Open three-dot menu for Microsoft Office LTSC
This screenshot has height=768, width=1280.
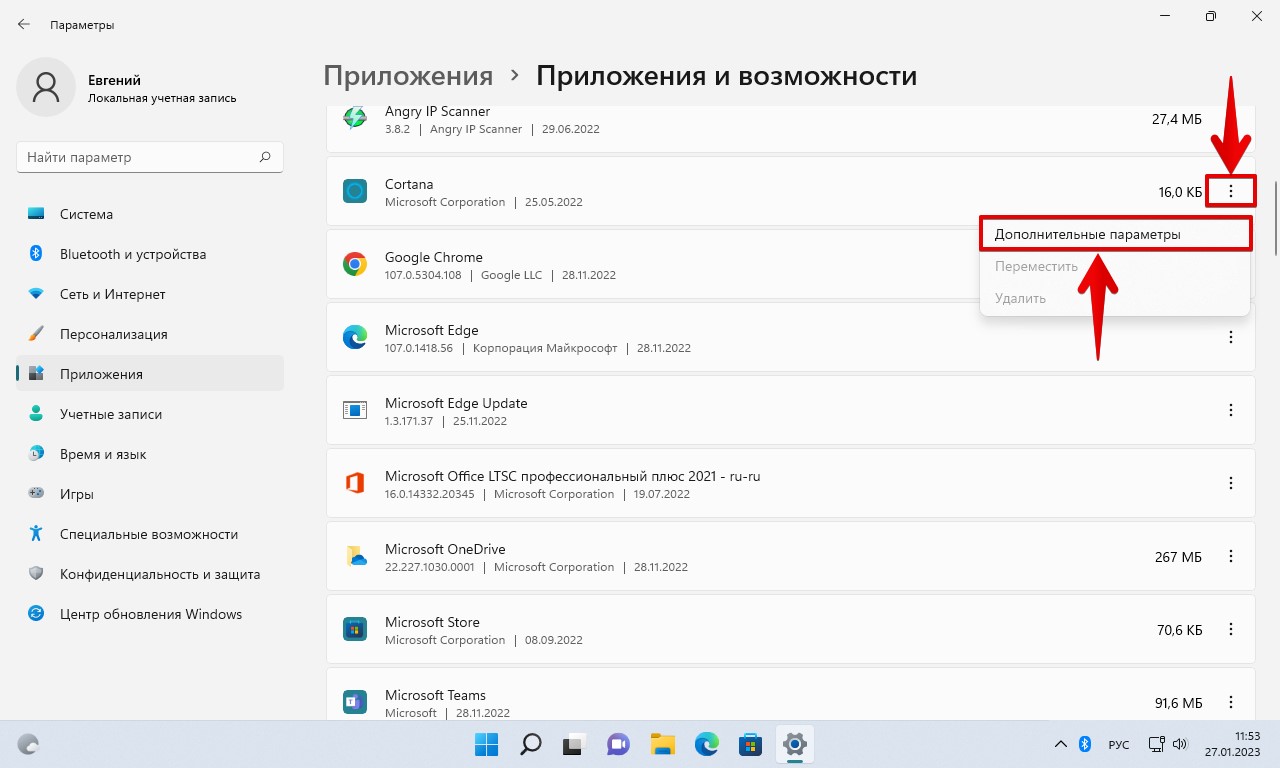tap(1231, 483)
